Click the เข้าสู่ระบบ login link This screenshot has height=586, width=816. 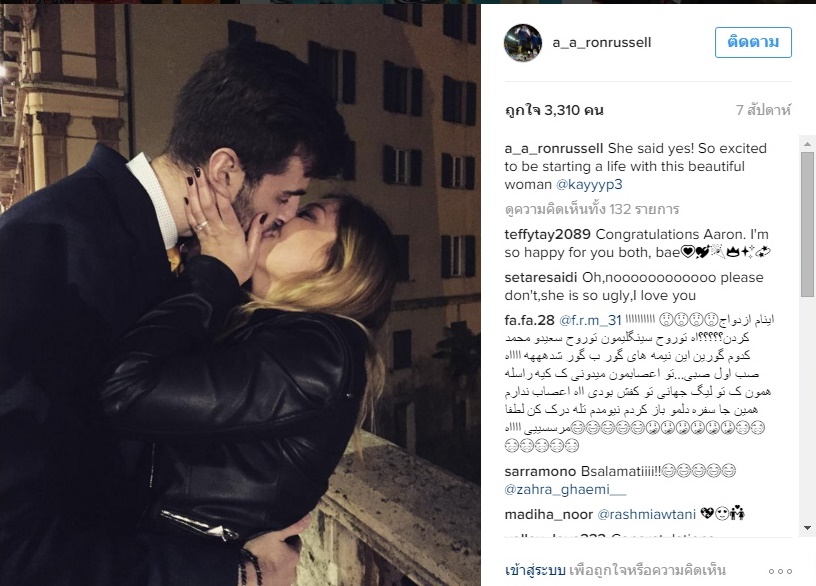coord(535,570)
